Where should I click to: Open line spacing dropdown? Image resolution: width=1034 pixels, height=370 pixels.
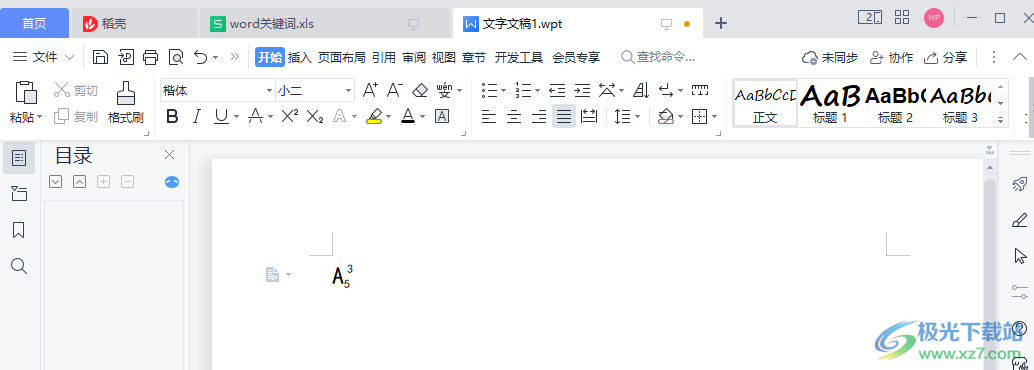click(638, 117)
